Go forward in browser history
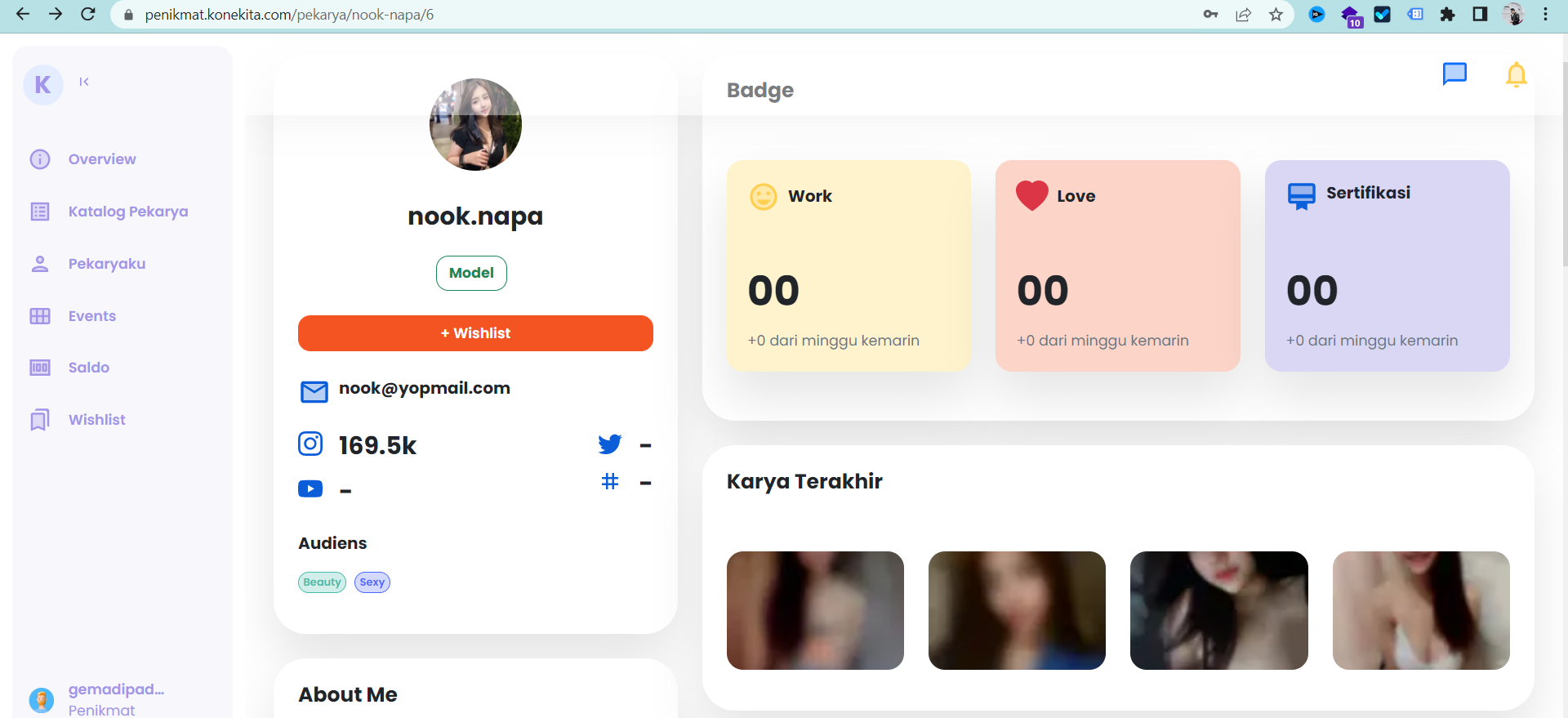Viewport: 1568px width, 718px height. (56, 14)
